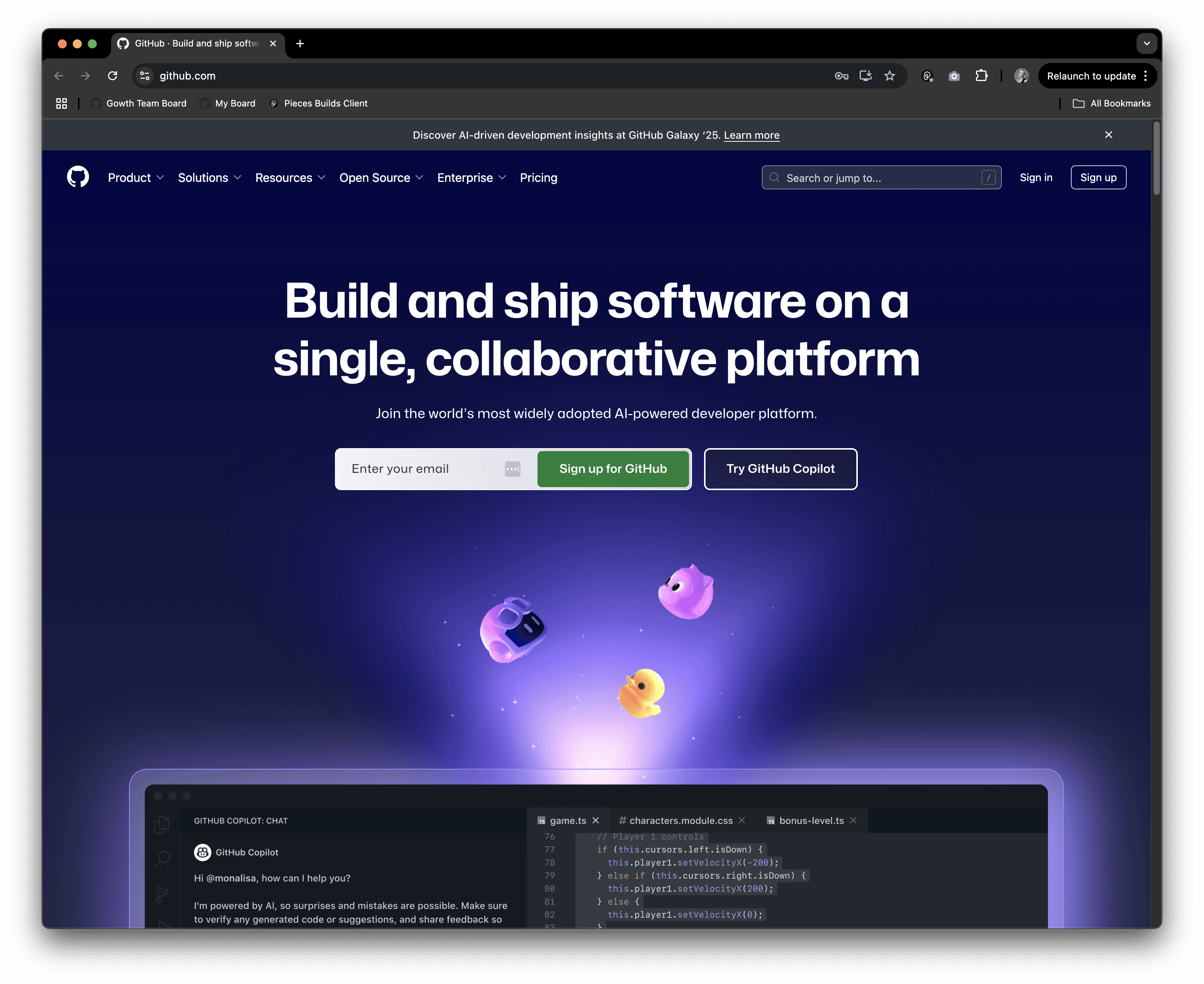
Task: Click the GitHub Octocat logo in navbar
Action: tap(78, 177)
